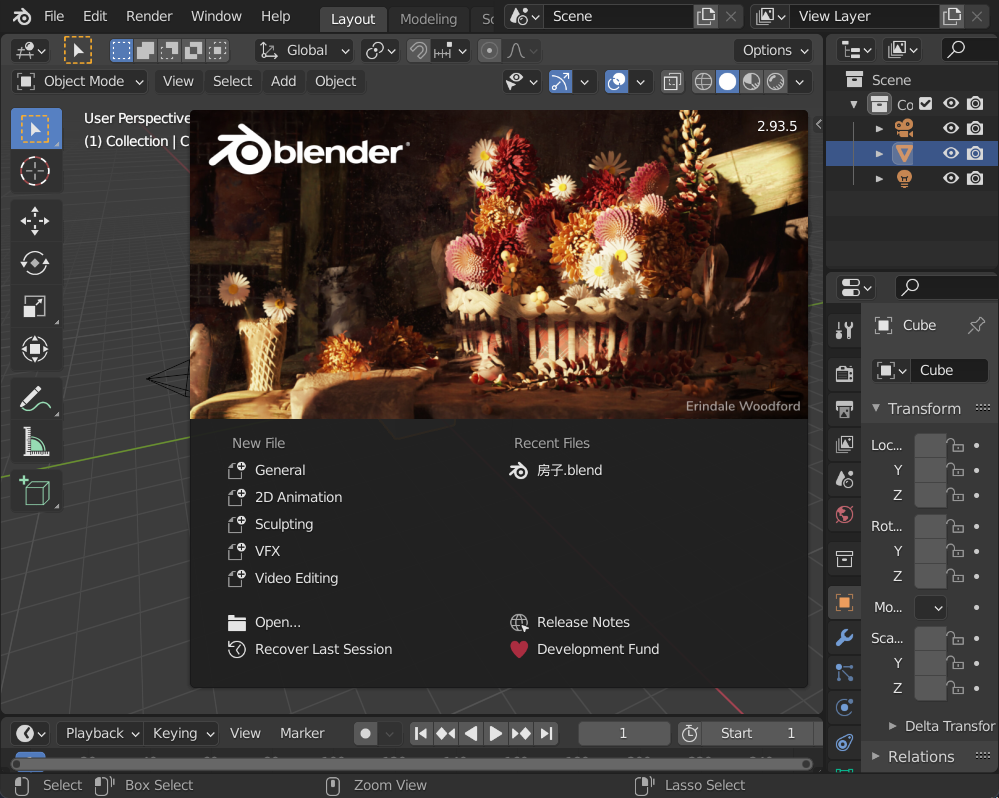Open View Layer properties tab
999x798 pixels.
coord(845,444)
